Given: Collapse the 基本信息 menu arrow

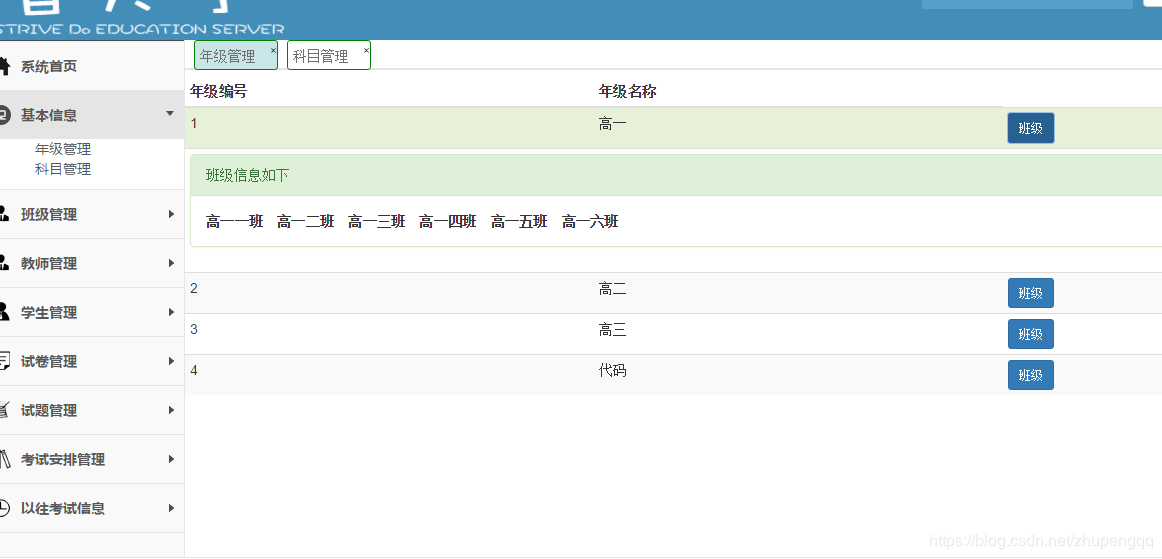Looking at the screenshot, I should coord(170,114).
